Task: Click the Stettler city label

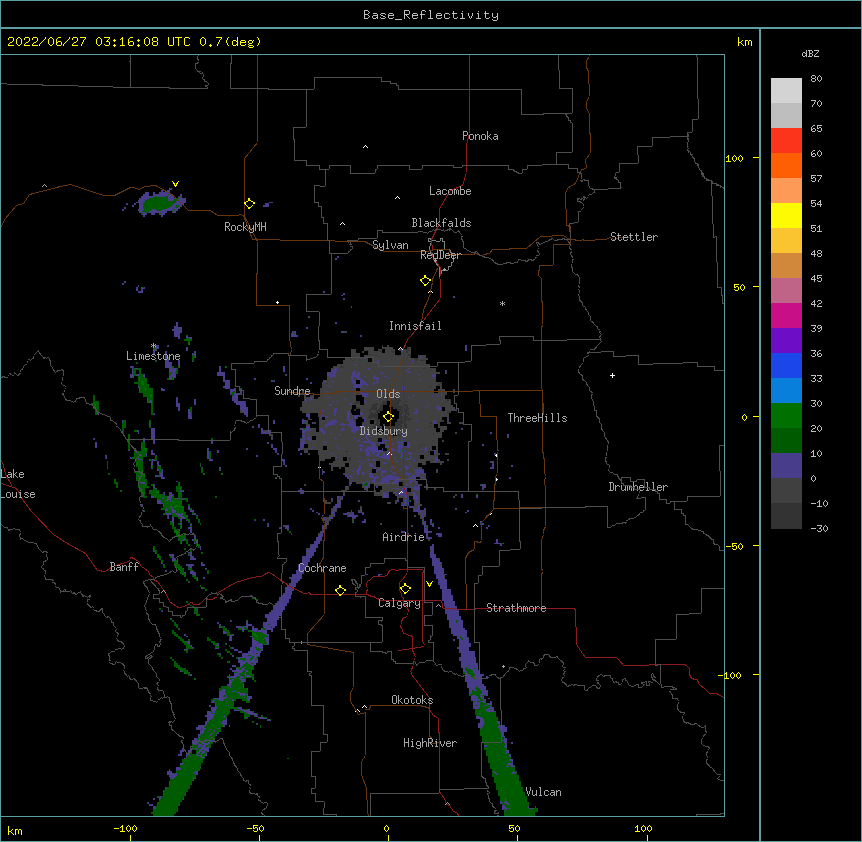Action: pyautogui.click(x=634, y=237)
